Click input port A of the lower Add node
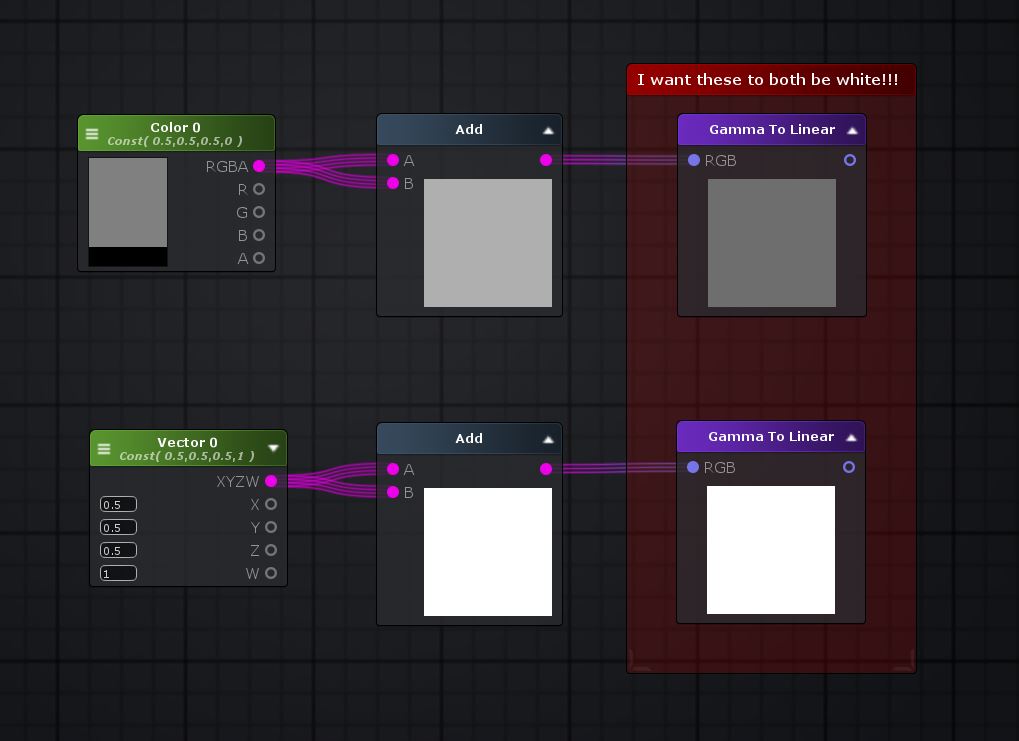The image size is (1019, 741). pos(393,469)
